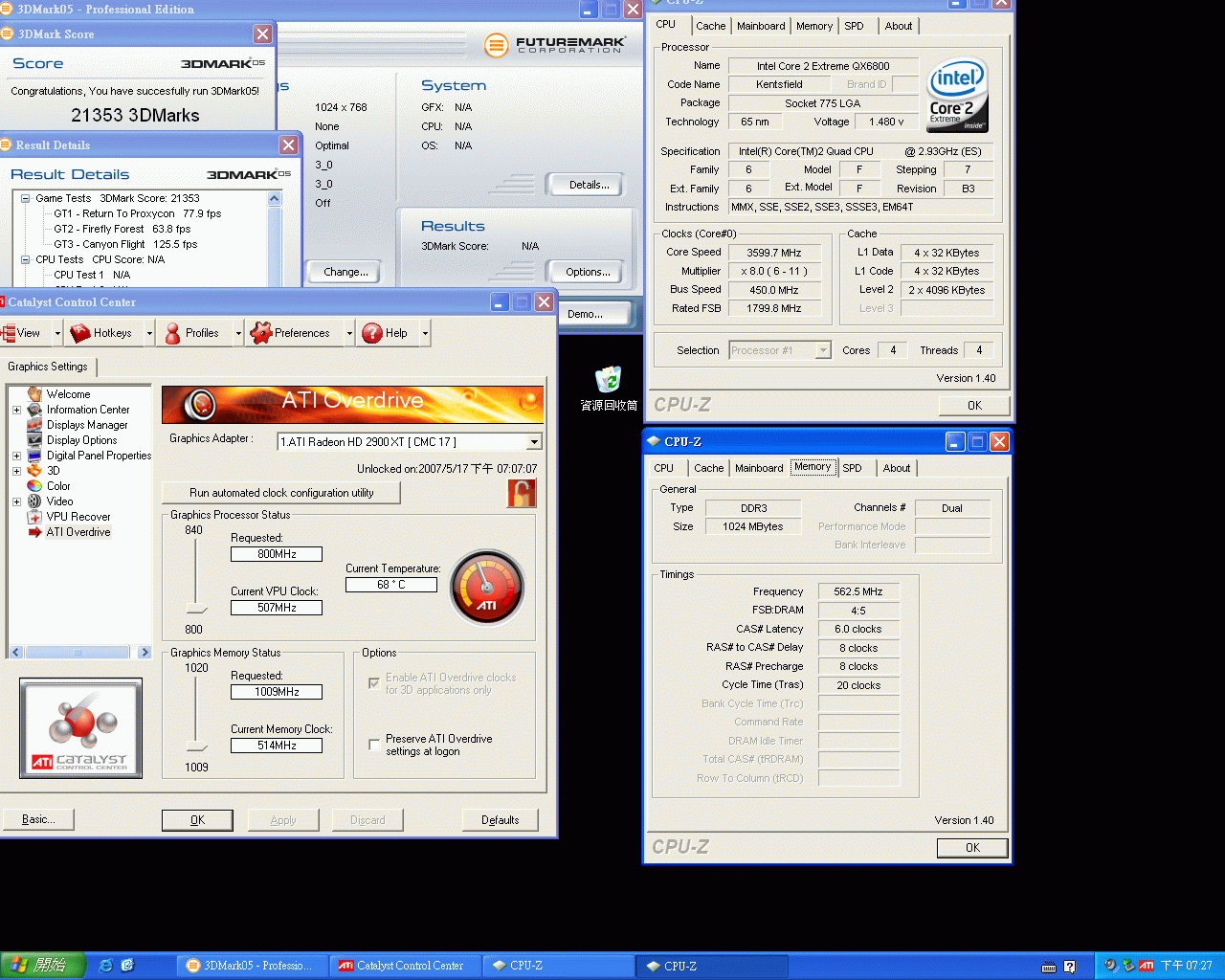The image size is (1225, 980).
Task: Select the 3DMark05 taskbar button
Action: point(252,966)
